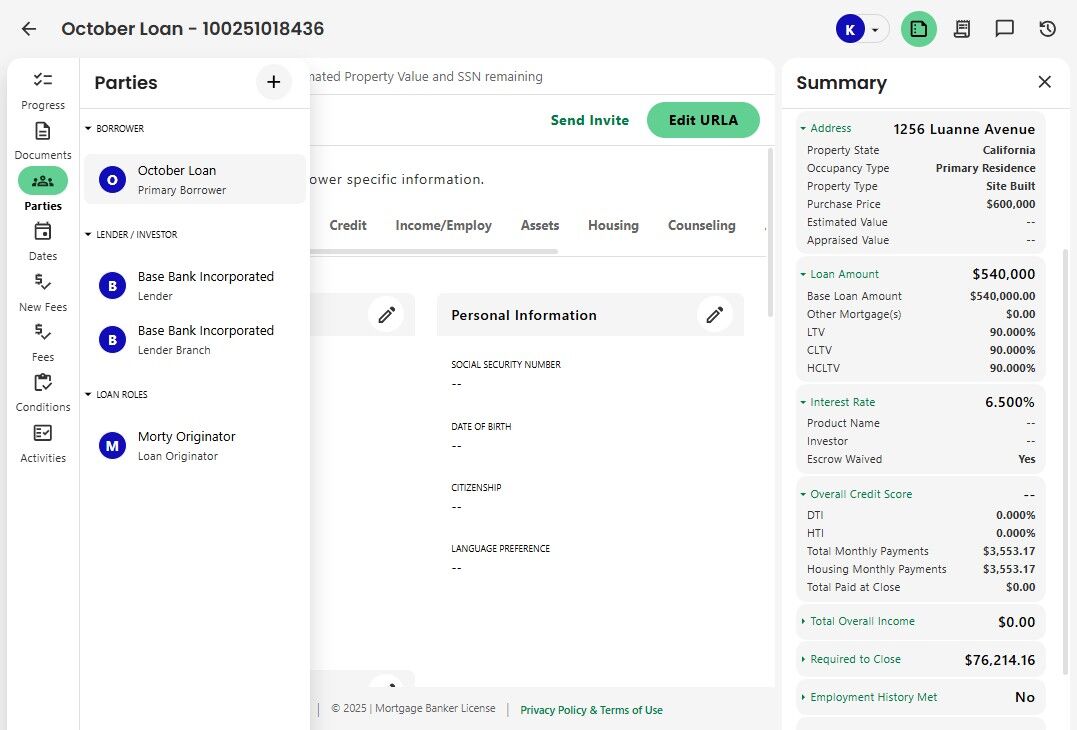Screen dimensions: 1077x730
Task: Add a new party with plus button
Action: point(274,82)
